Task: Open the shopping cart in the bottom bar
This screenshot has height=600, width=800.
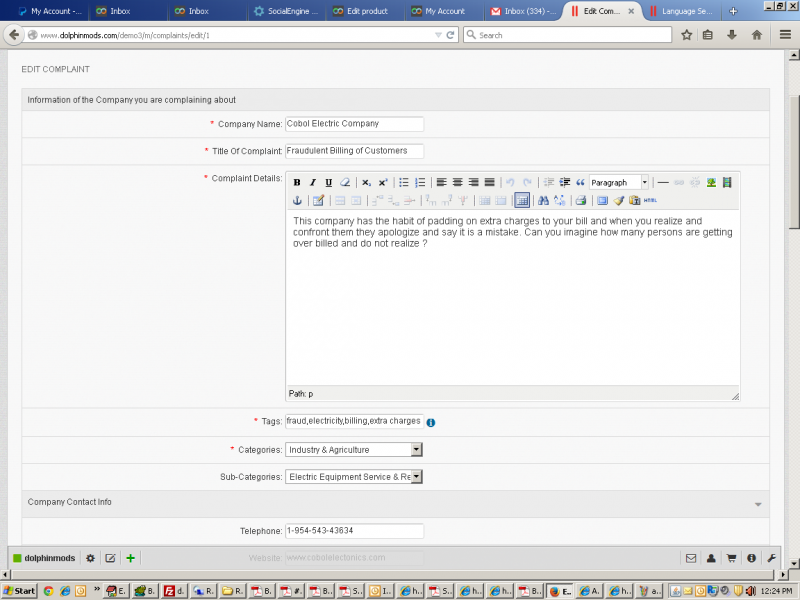Action: point(730,558)
